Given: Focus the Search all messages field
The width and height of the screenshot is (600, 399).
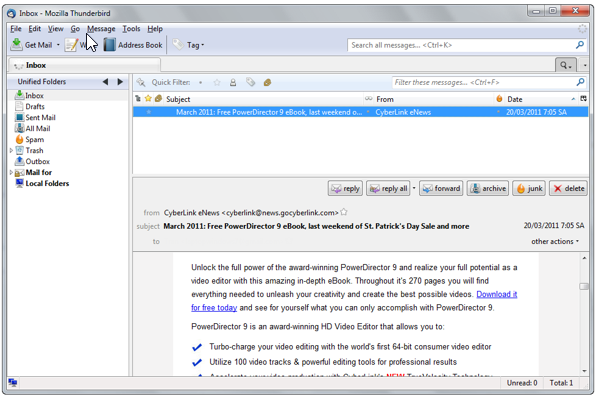Looking at the screenshot, I should [462, 45].
